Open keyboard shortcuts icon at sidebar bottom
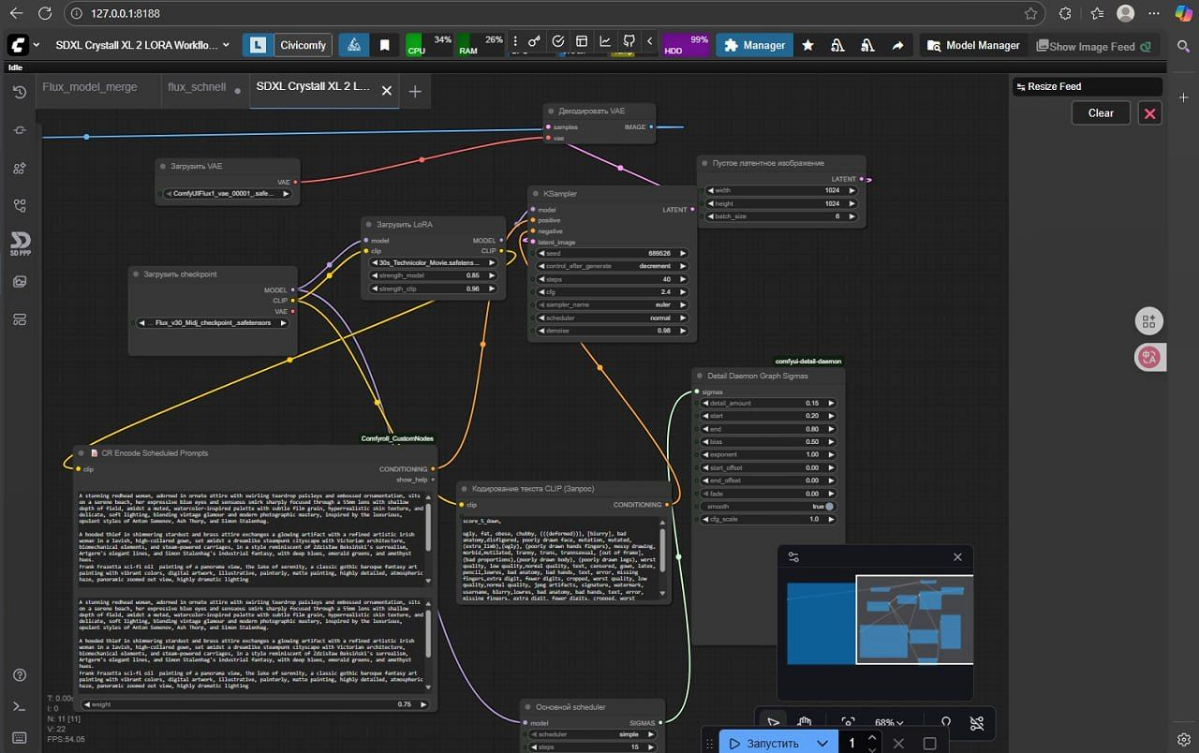This screenshot has height=753, width=1199. click(x=20, y=738)
